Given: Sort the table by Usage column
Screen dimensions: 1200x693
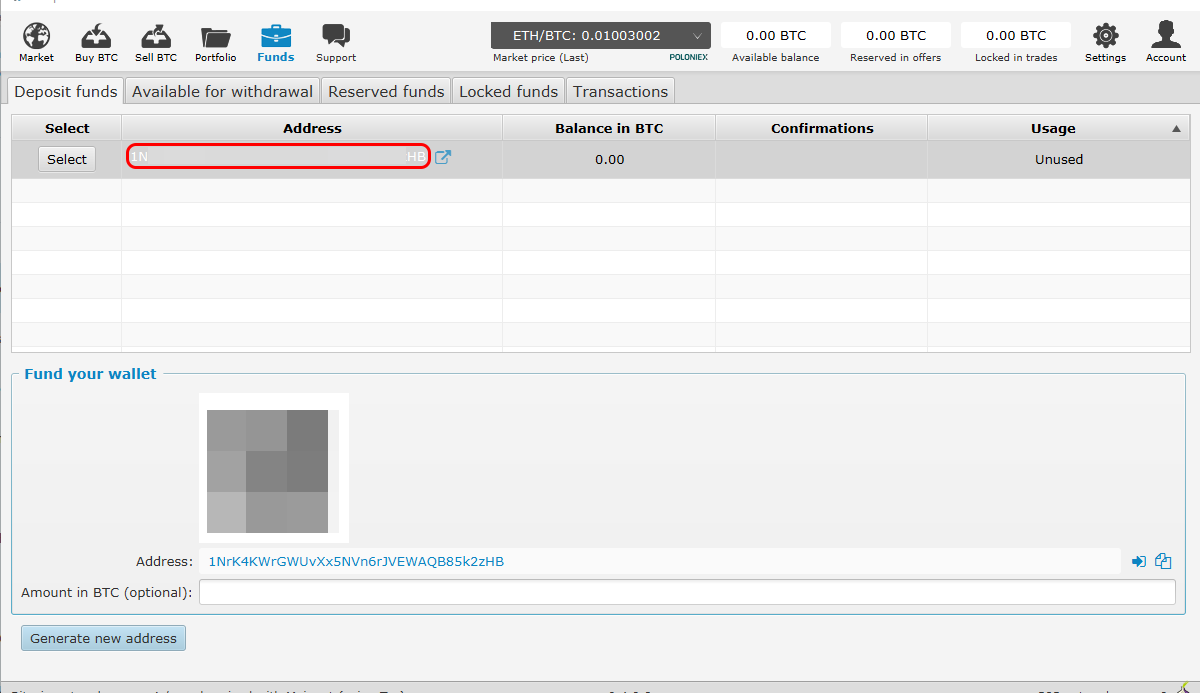Looking at the screenshot, I should pos(1059,128).
